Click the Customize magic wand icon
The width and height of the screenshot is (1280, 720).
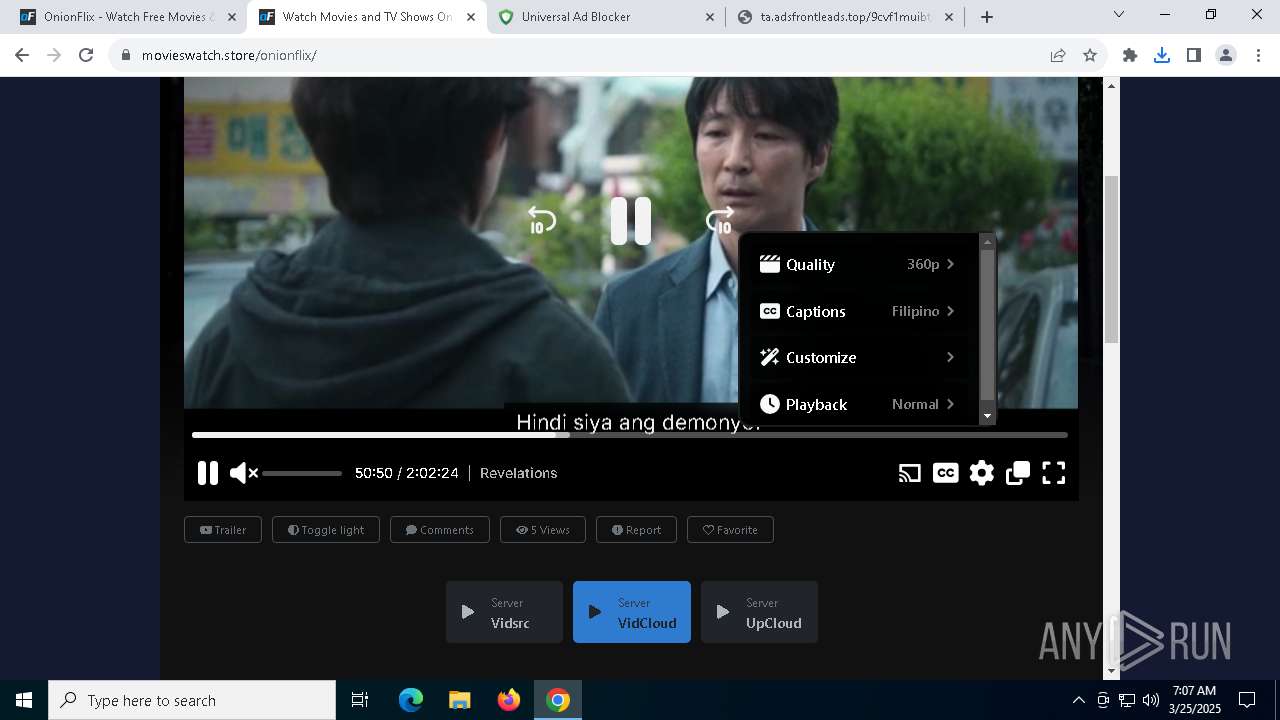769,357
